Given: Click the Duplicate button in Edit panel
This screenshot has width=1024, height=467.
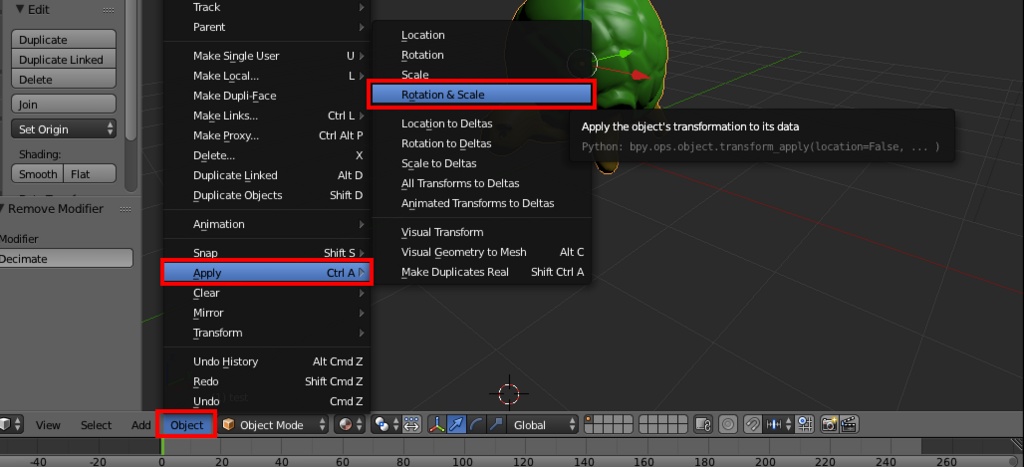Looking at the screenshot, I should [x=63, y=39].
